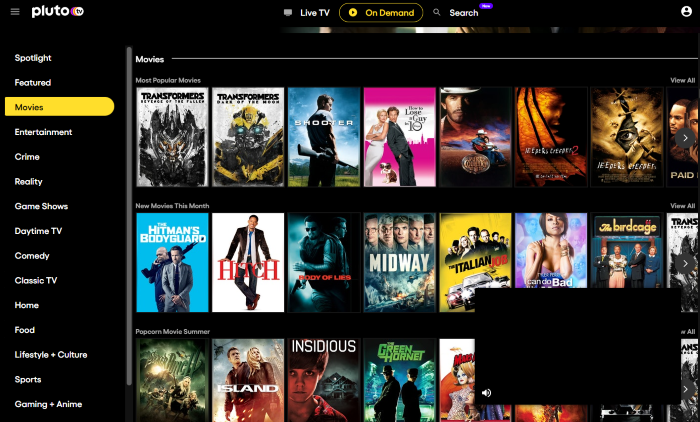The height and width of the screenshot is (422, 700).
Task: Open the hamburger menu icon
Action: 15,12
